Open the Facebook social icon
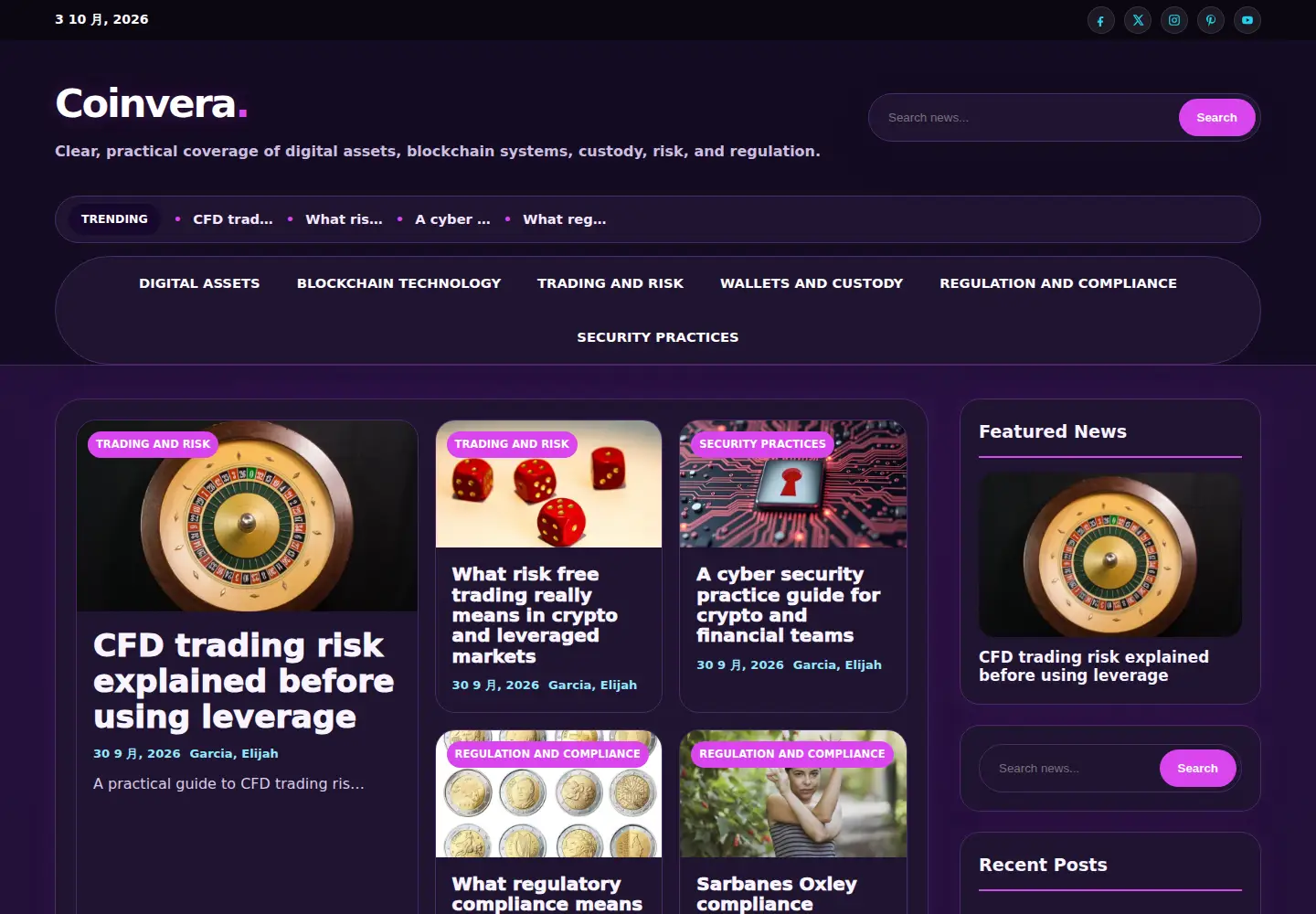This screenshot has height=914, width=1316. tap(1100, 20)
